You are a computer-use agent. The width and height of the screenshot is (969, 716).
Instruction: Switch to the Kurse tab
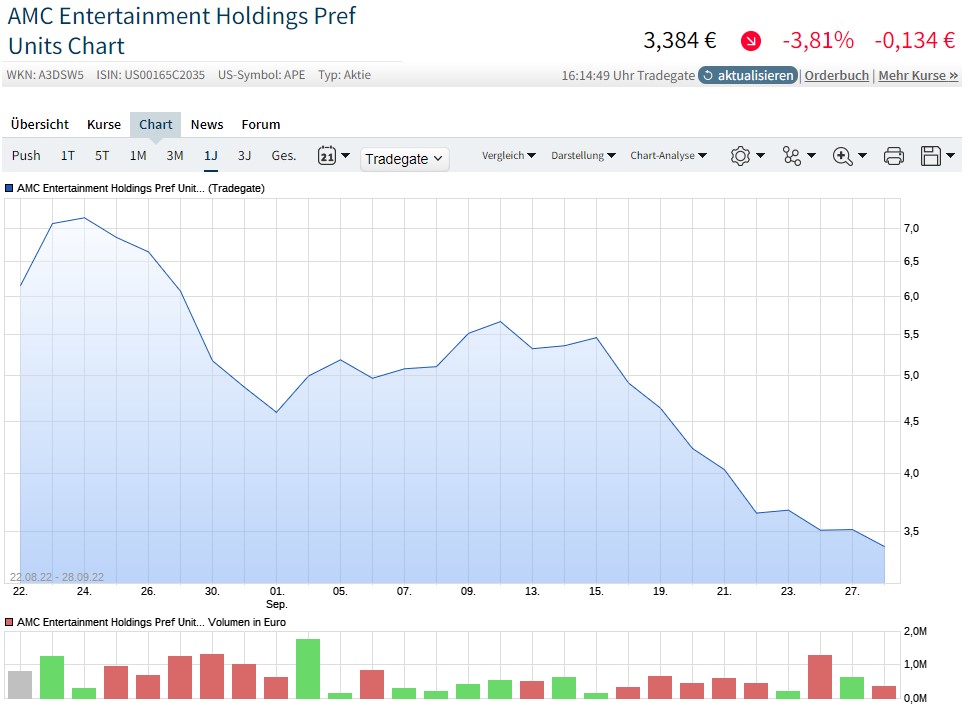click(x=104, y=125)
